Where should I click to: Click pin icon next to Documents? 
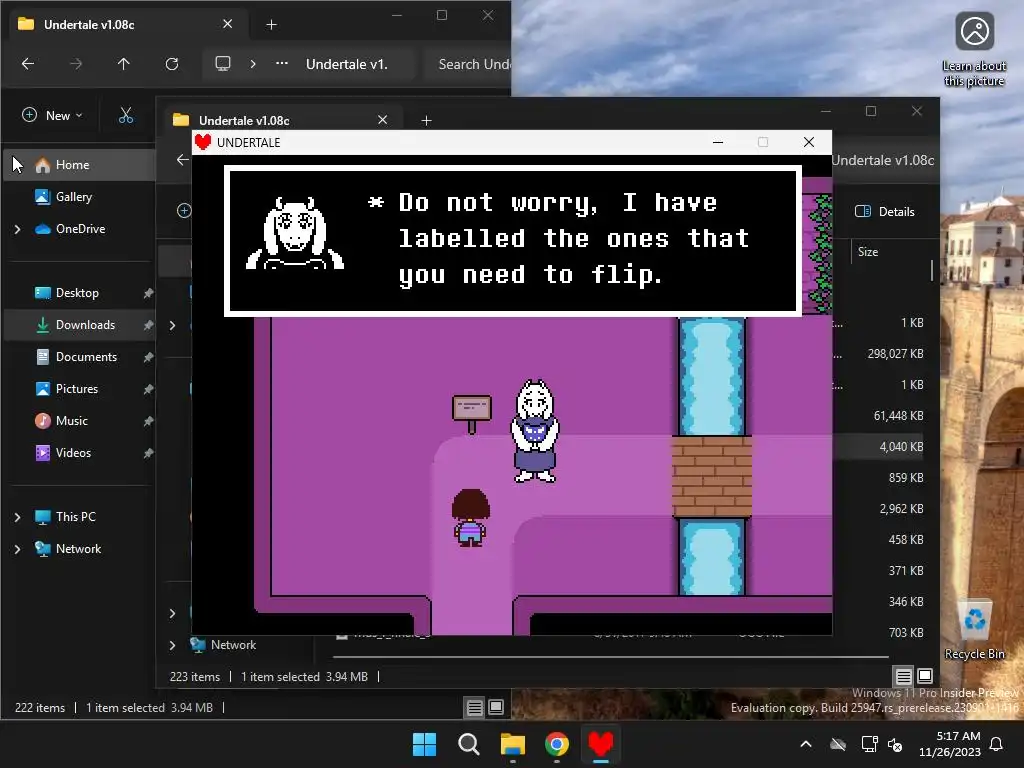pyautogui.click(x=148, y=357)
